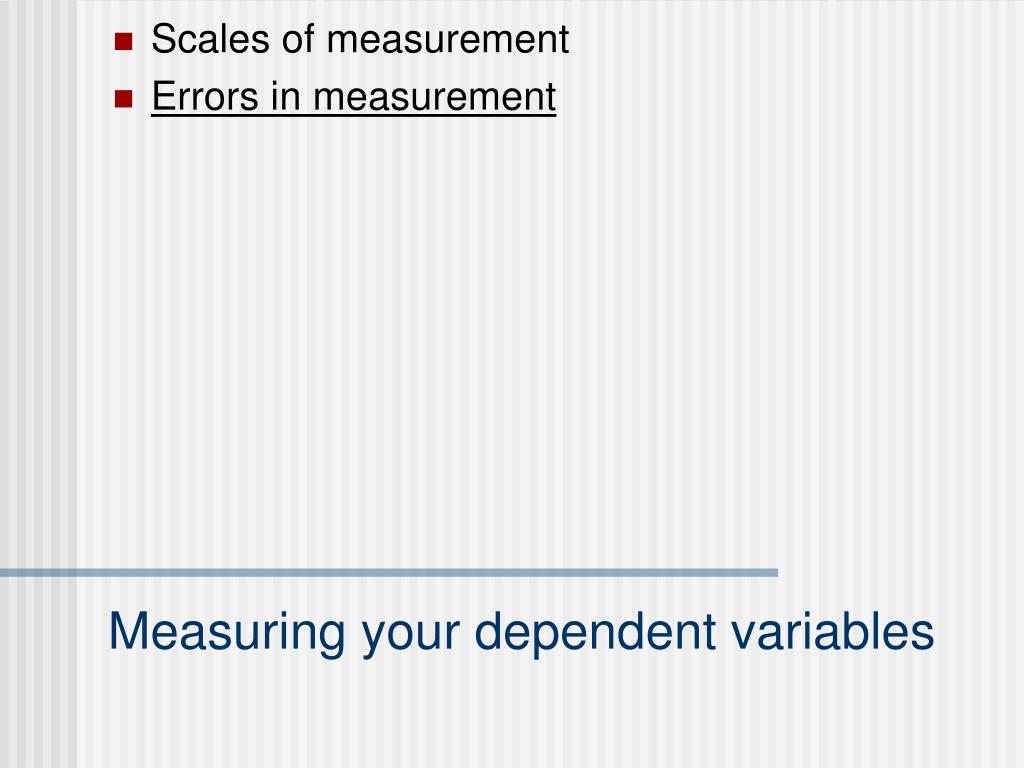Click the word Measuring in the title
This screenshot has width=1024, height=768.
227,632
